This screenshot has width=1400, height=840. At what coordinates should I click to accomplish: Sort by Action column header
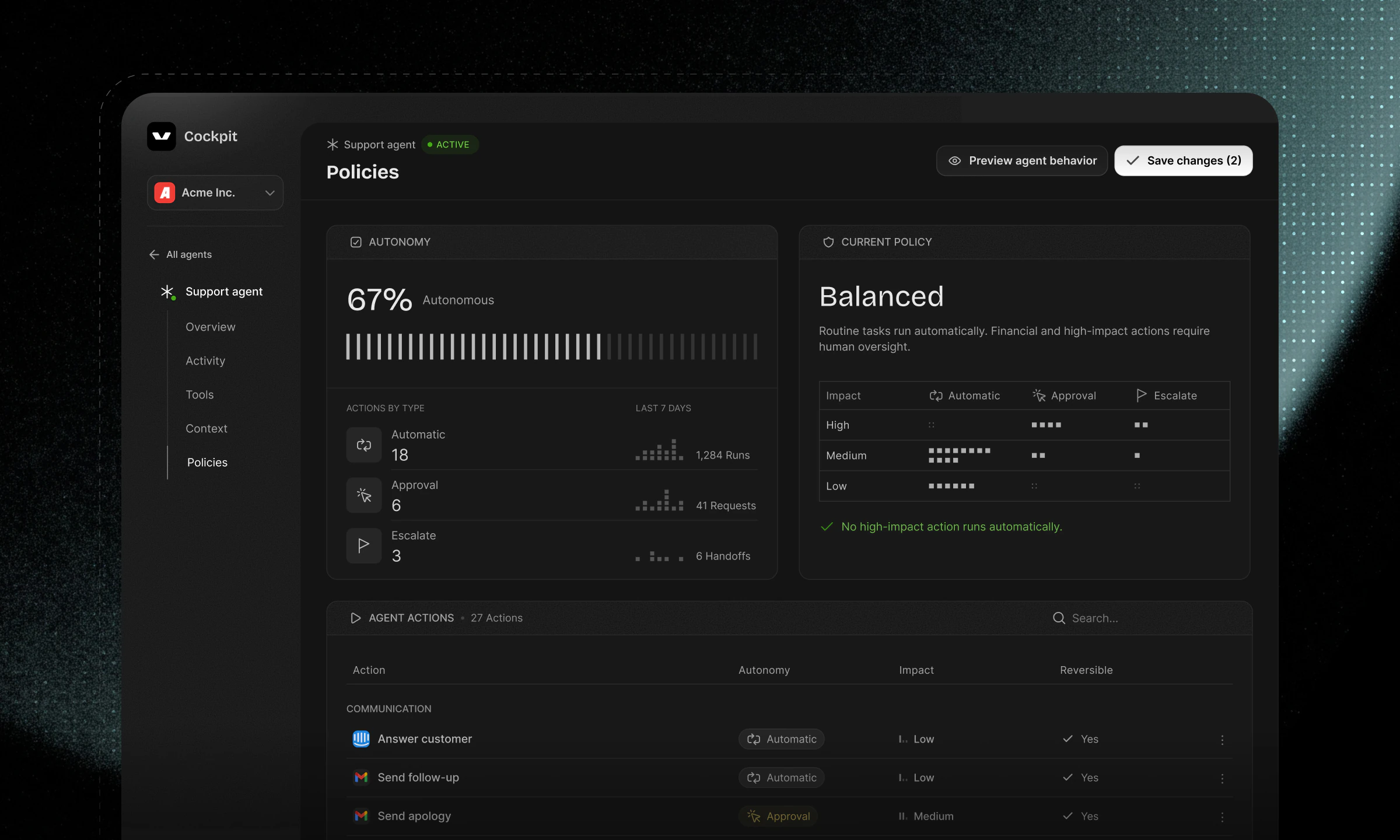369,670
